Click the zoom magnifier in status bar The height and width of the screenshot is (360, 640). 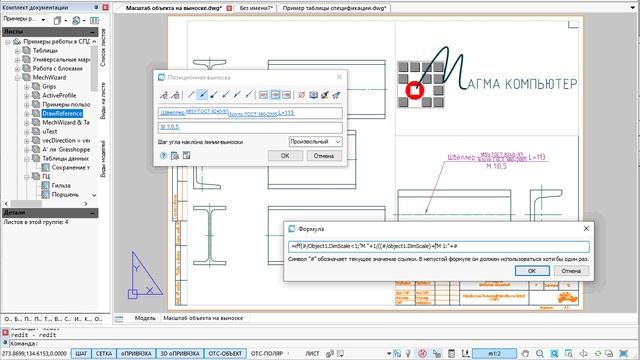(540, 353)
